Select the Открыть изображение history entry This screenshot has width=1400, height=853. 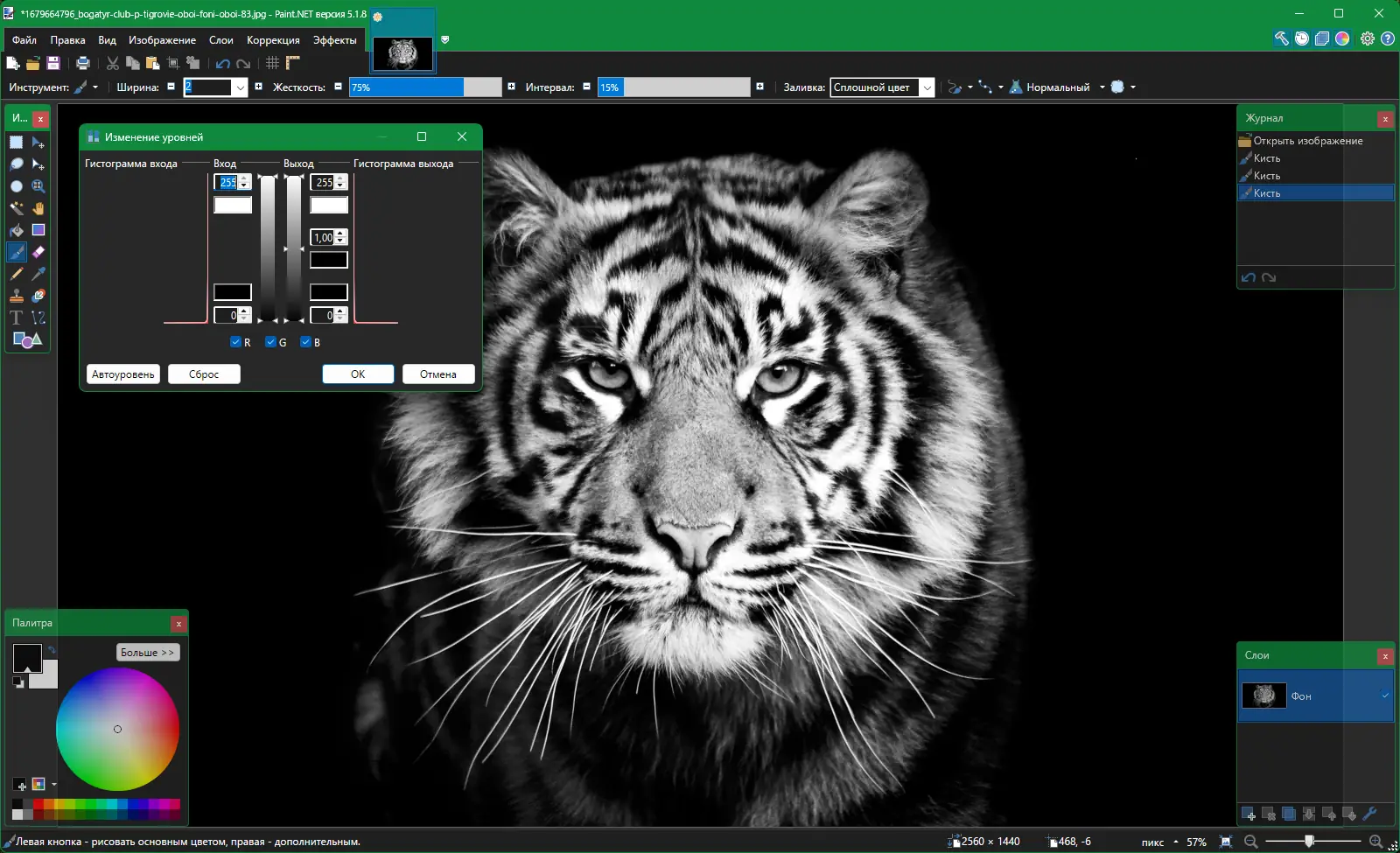1307,141
